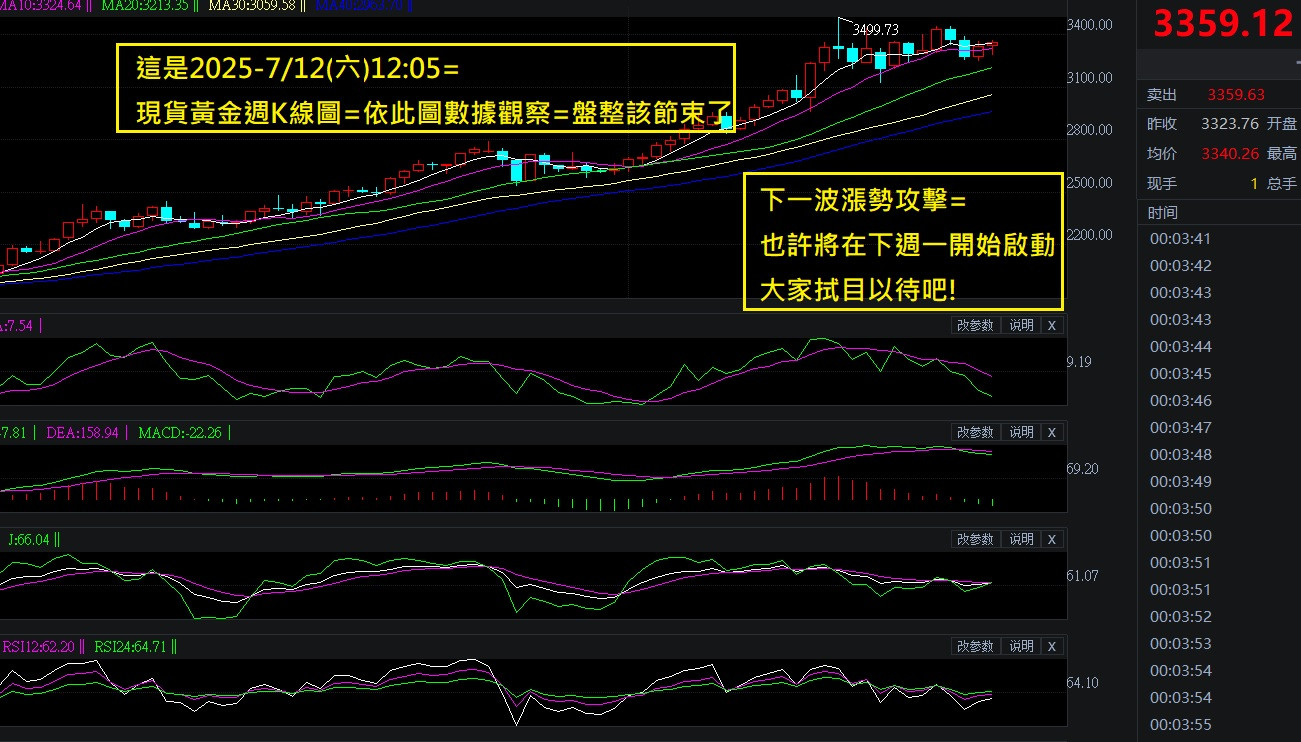Click the 总手 label in quote panel
Image resolution: width=1301 pixels, height=742 pixels.
[x=1282, y=184]
